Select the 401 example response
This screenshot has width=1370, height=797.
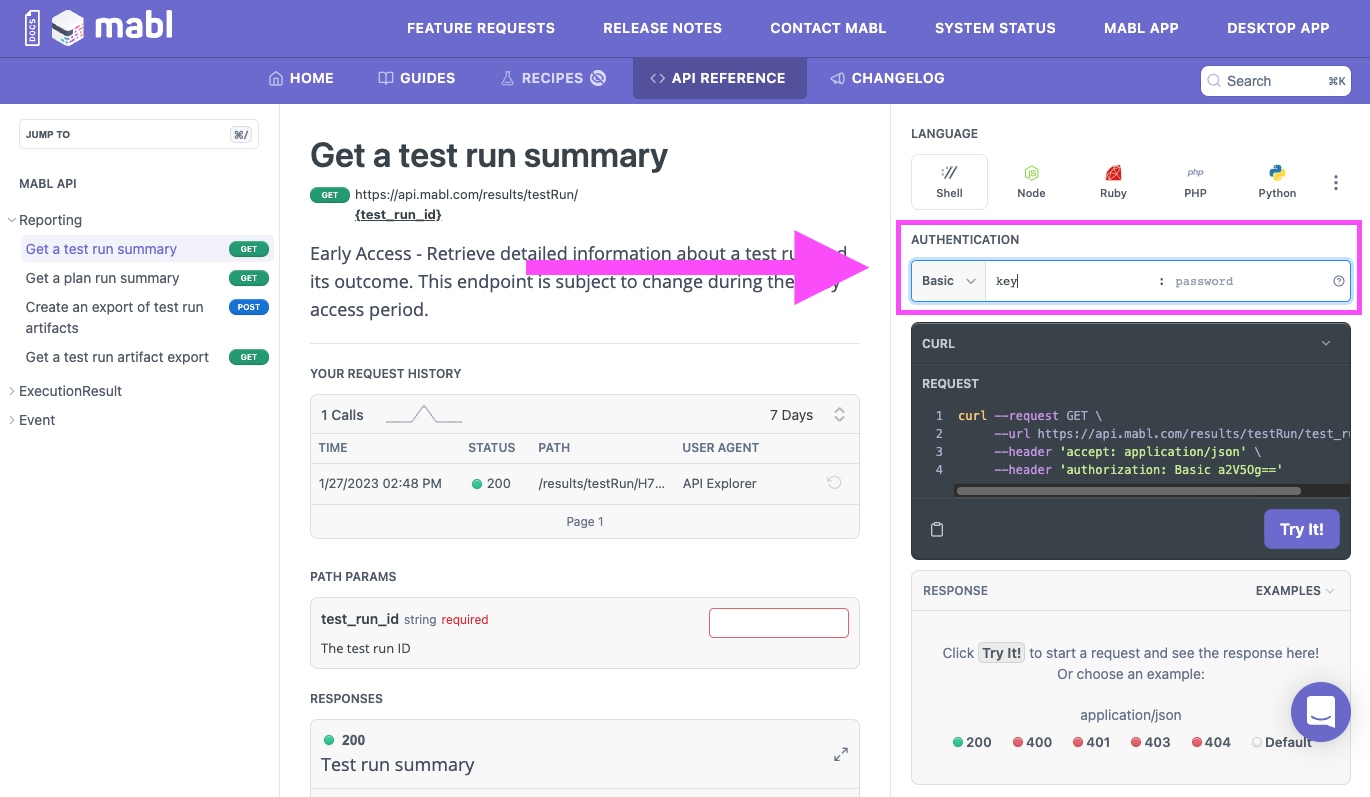point(1091,742)
